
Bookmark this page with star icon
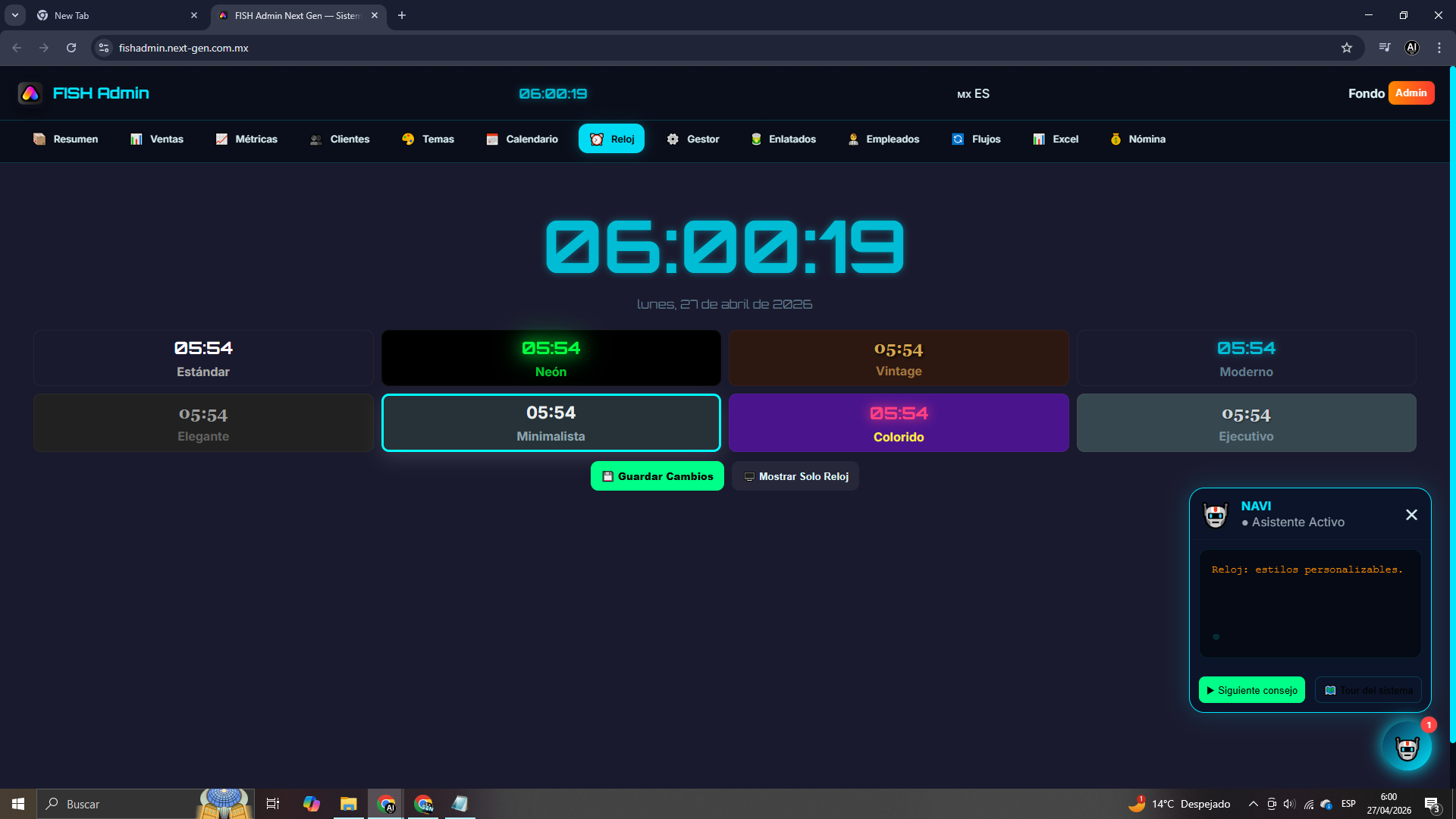pyautogui.click(x=1347, y=48)
